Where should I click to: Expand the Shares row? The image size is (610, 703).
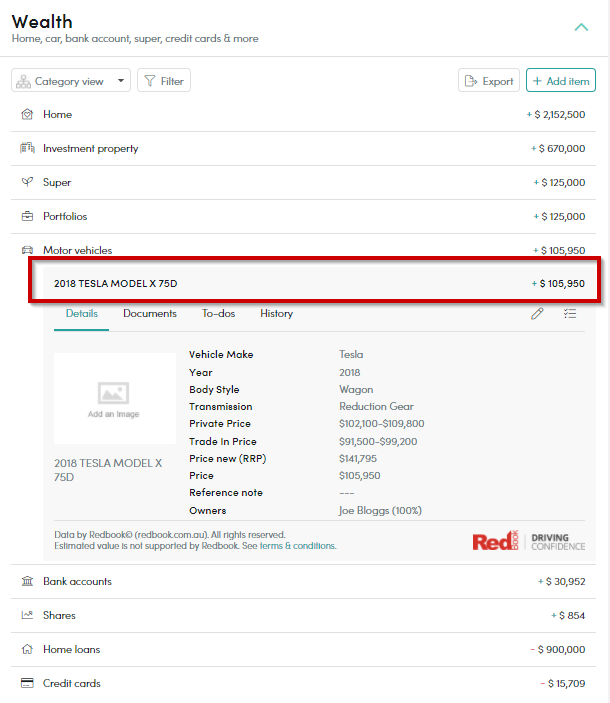click(x=303, y=616)
